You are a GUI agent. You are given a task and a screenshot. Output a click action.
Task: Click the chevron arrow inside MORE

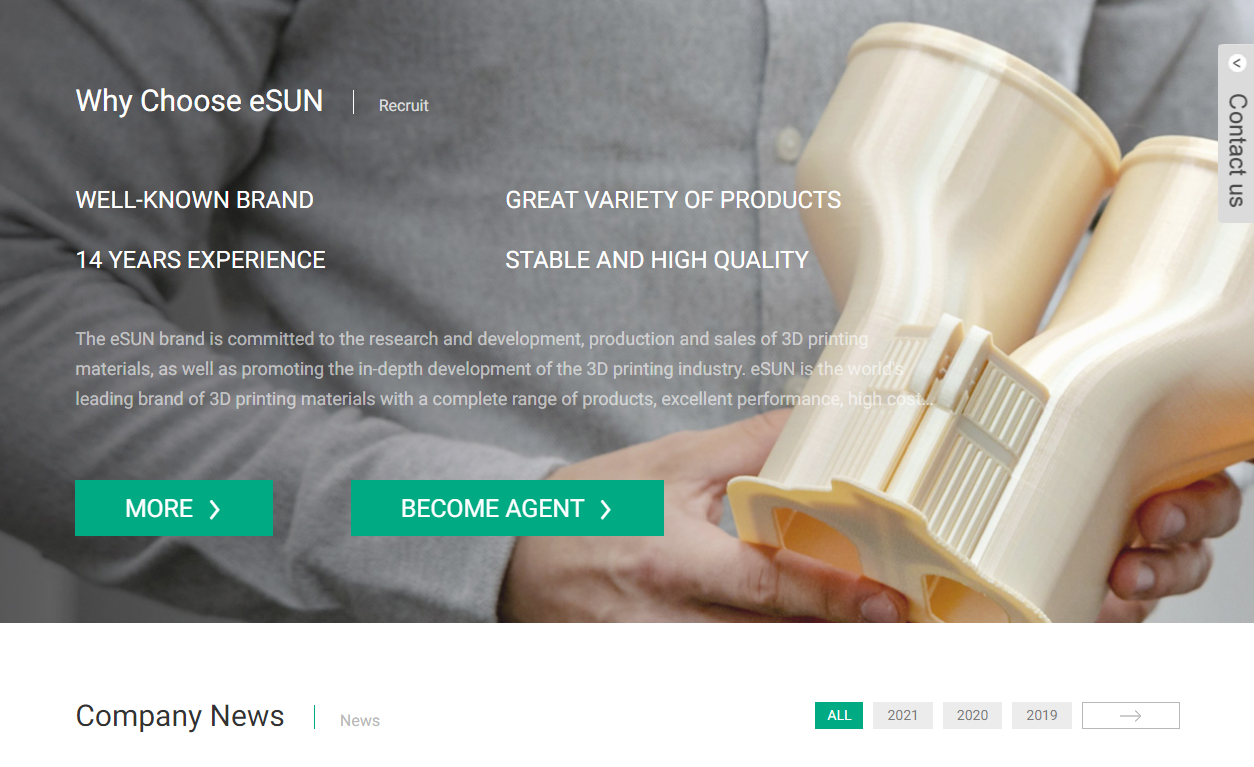pyautogui.click(x=214, y=509)
